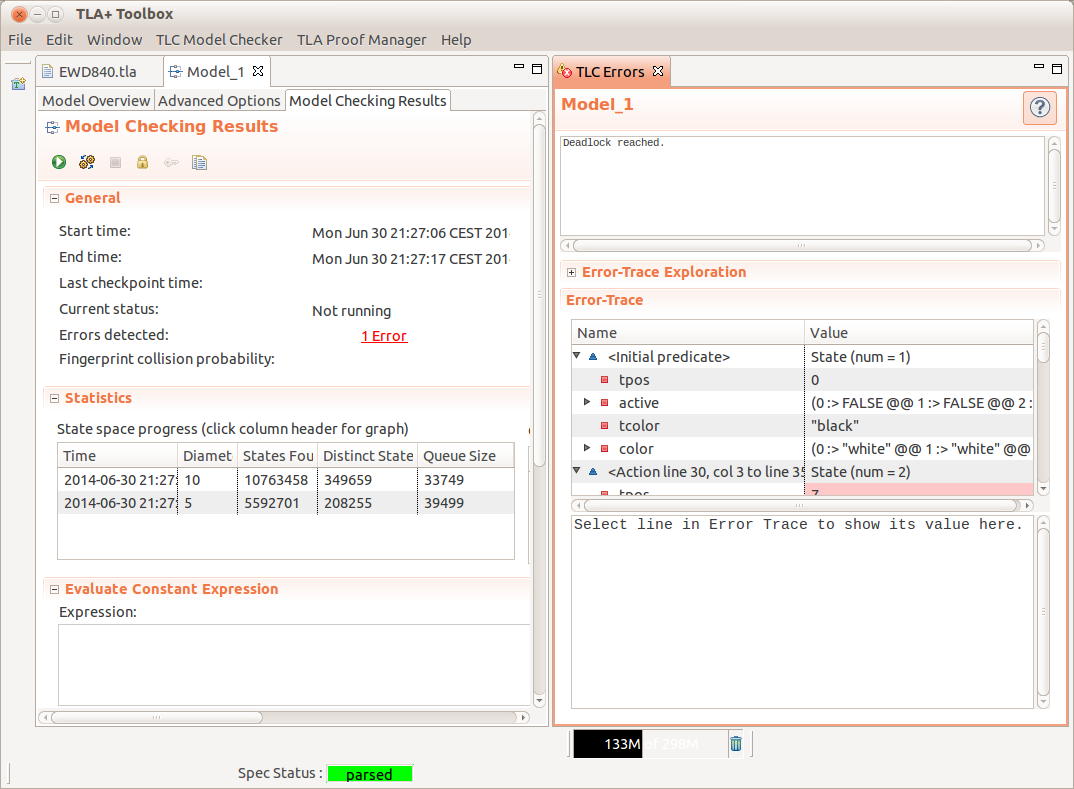Close the Model_1 editor tab
This screenshot has height=789, width=1074.
click(257, 71)
